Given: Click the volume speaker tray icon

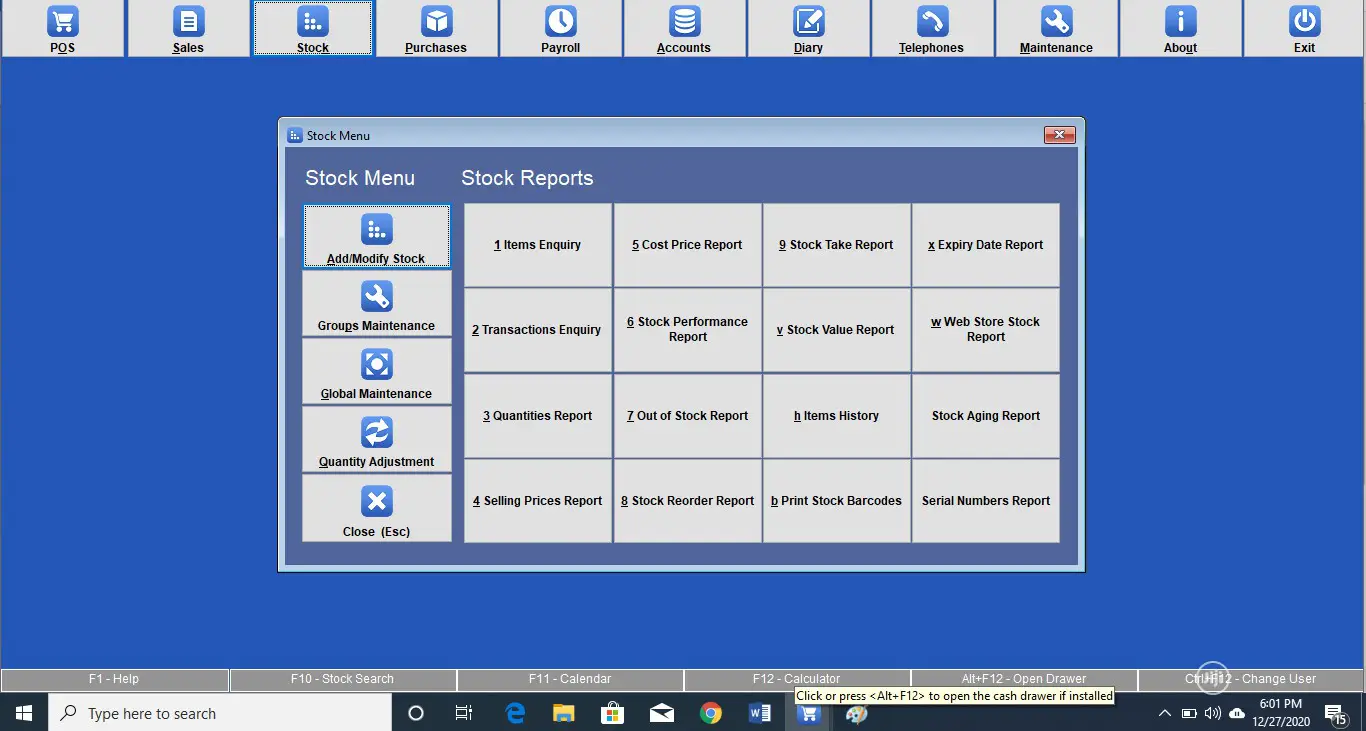Looking at the screenshot, I should click(x=1213, y=713).
